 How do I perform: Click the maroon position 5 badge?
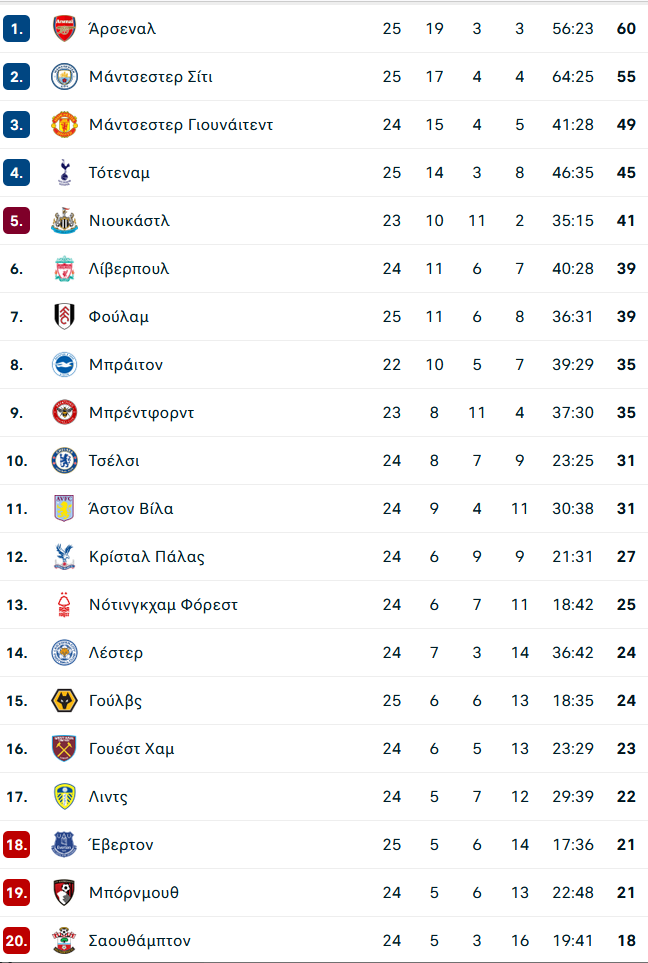(17, 220)
